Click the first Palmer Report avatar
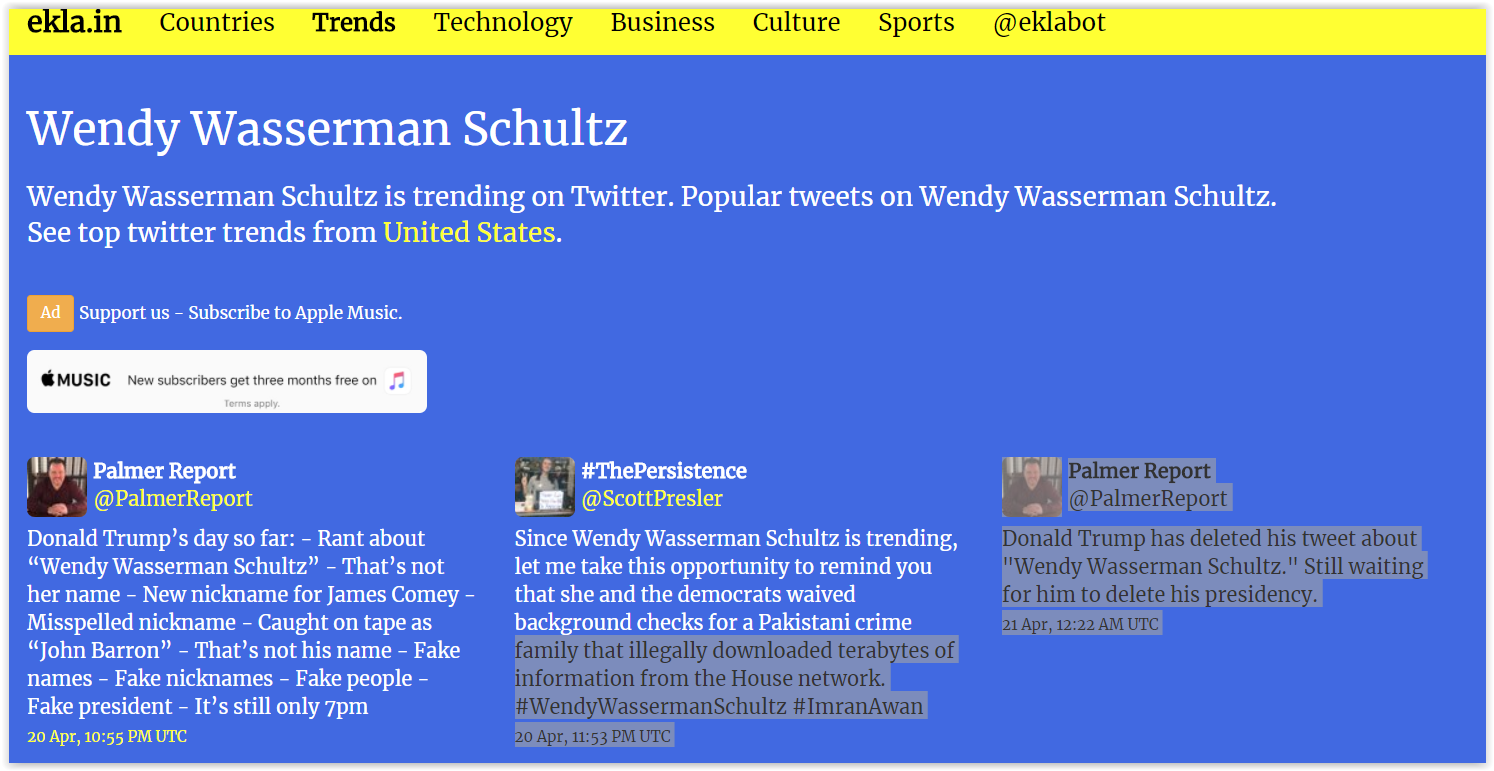1494x771 pixels. coord(57,487)
